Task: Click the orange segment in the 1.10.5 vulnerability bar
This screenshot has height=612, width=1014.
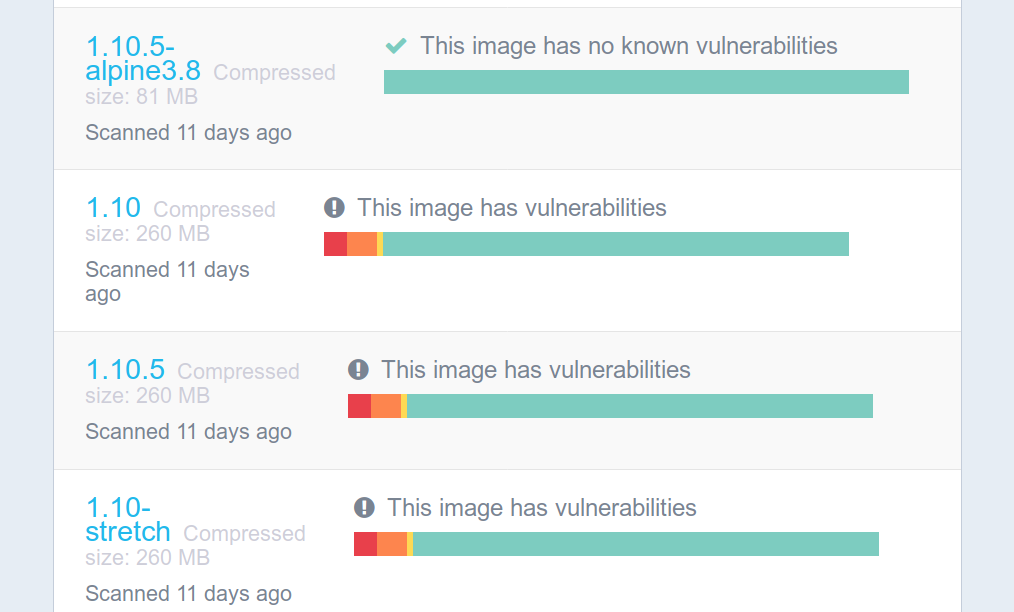Action: (x=385, y=406)
